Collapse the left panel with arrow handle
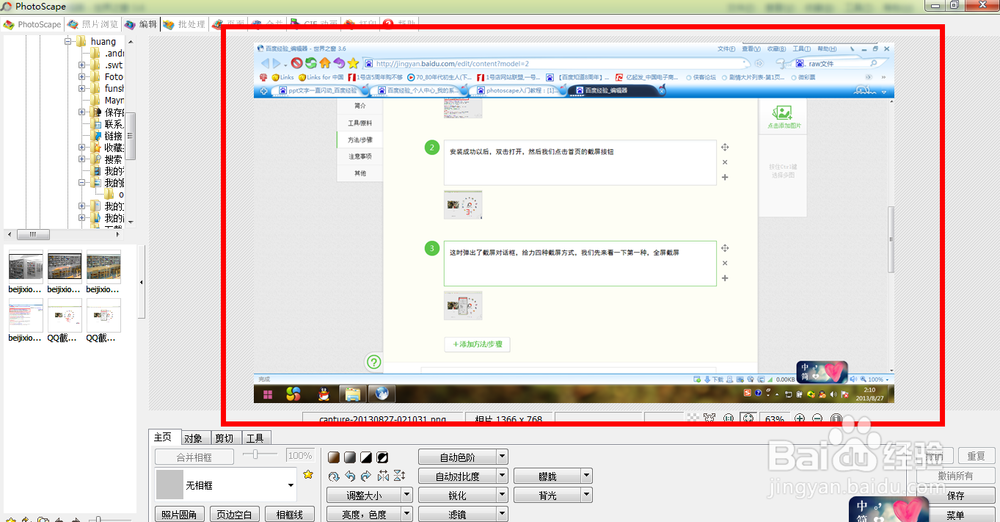Image resolution: width=1000 pixels, height=522 pixels. coord(142,282)
